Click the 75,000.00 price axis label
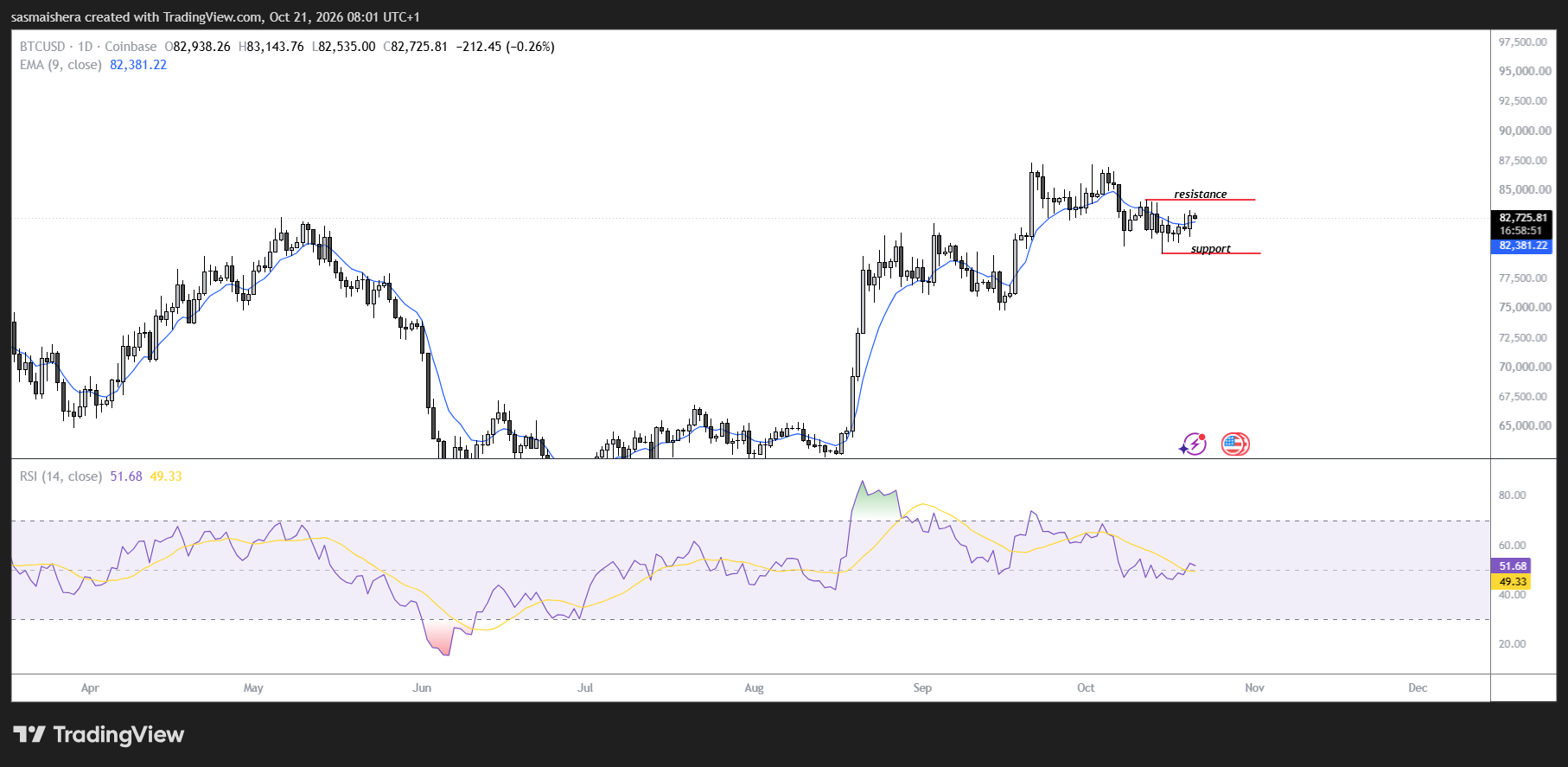The width and height of the screenshot is (1568, 767). [1525, 307]
